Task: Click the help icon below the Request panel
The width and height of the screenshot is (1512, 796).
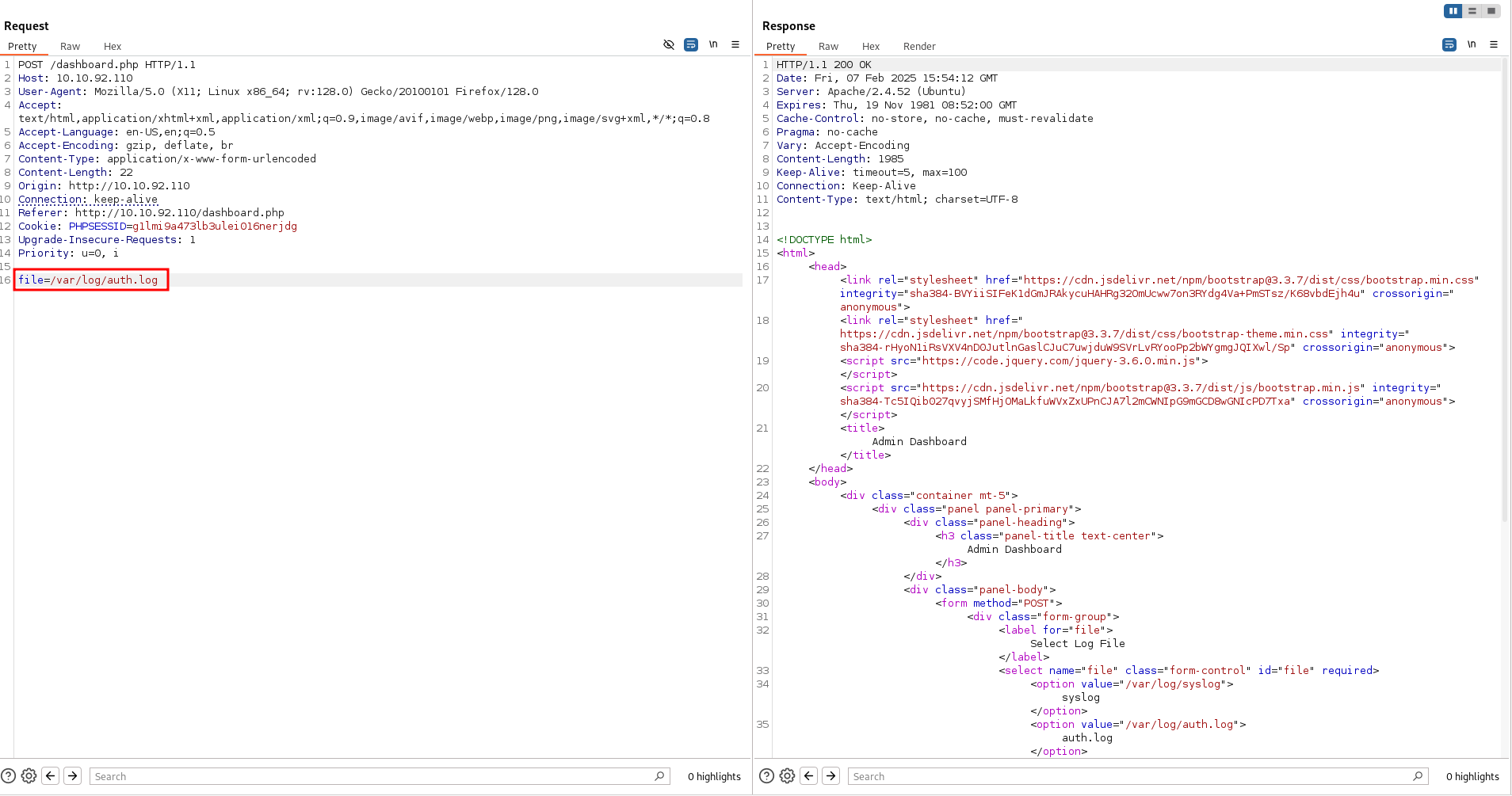Action: pos(9,776)
